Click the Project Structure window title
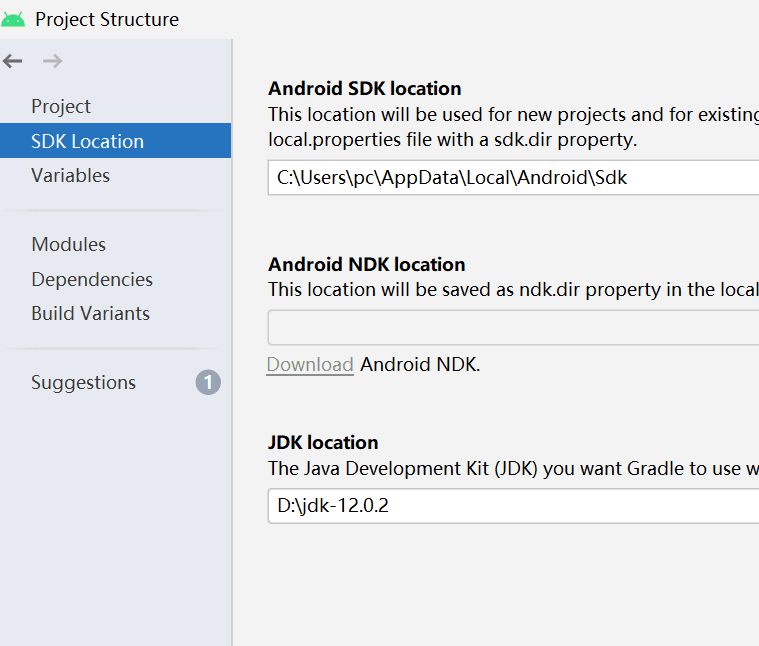The width and height of the screenshot is (759, 646). pyautogui.click(x=107, y=20)
